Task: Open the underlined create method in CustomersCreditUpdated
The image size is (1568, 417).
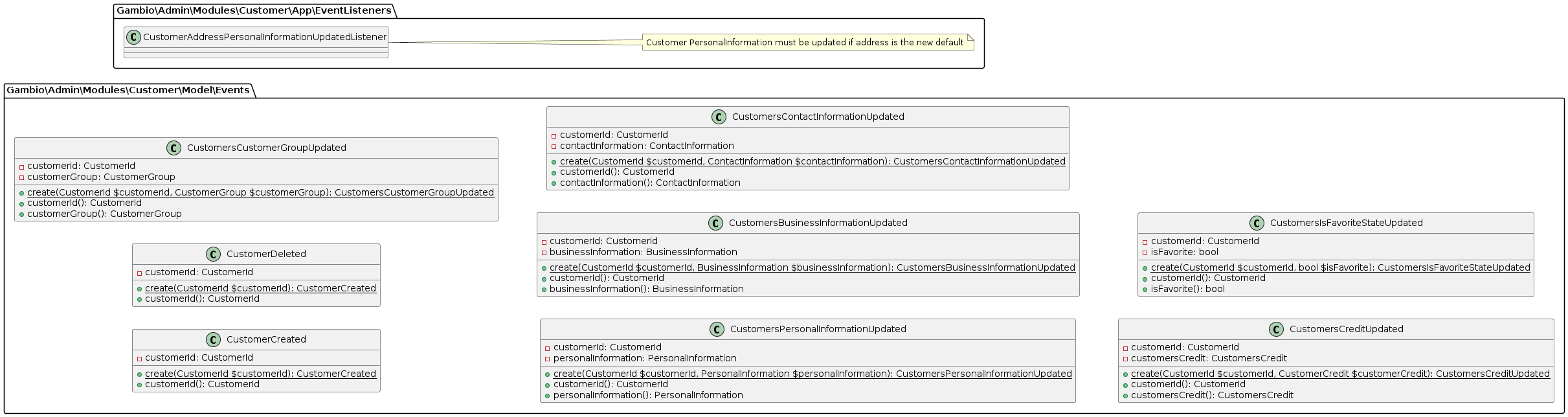Action: [x=1340, y=374]
